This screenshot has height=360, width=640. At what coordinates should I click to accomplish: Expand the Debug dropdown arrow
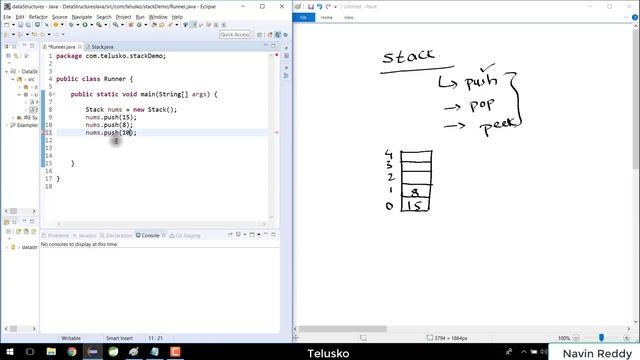pyautogui.click(x=77, y=25)
